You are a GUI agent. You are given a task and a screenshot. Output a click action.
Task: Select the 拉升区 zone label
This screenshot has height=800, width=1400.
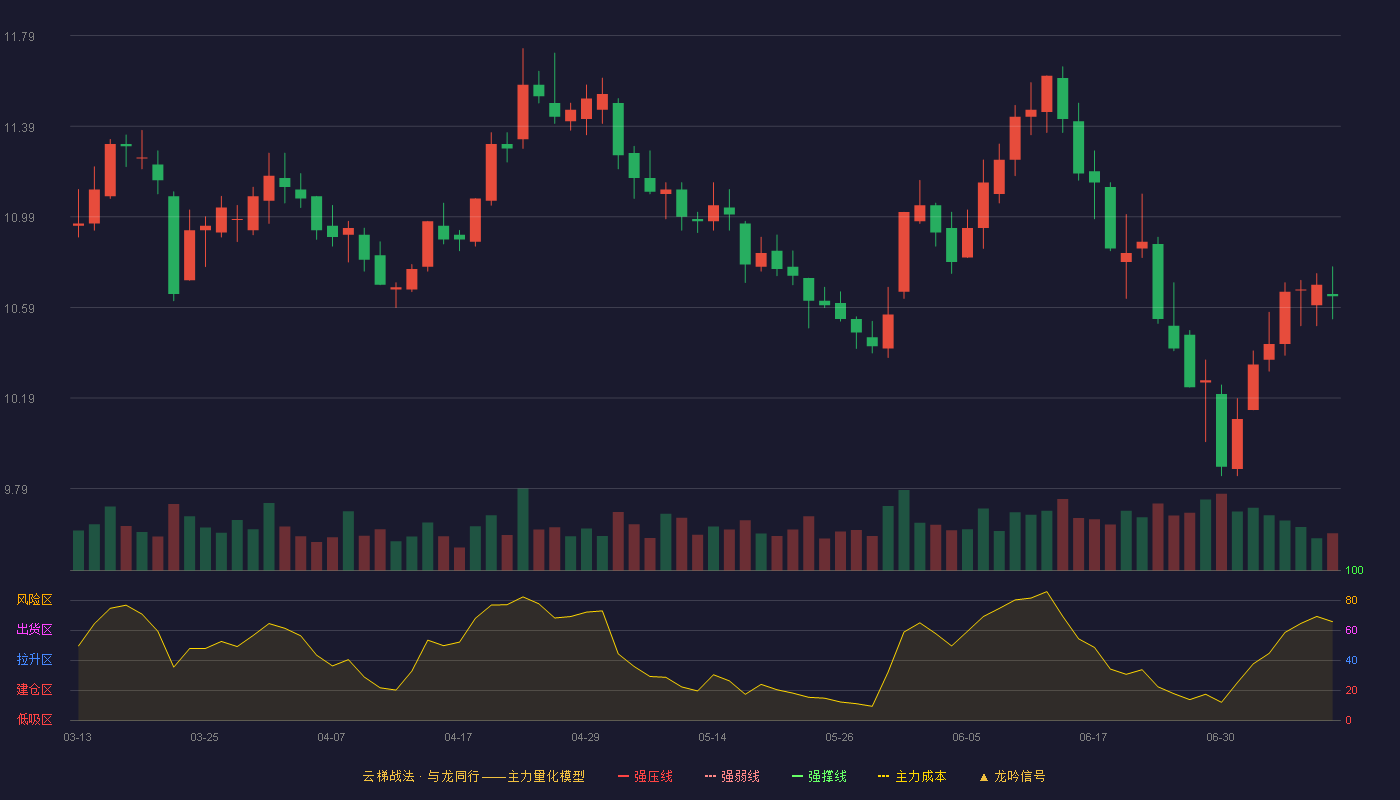(34, 660)
